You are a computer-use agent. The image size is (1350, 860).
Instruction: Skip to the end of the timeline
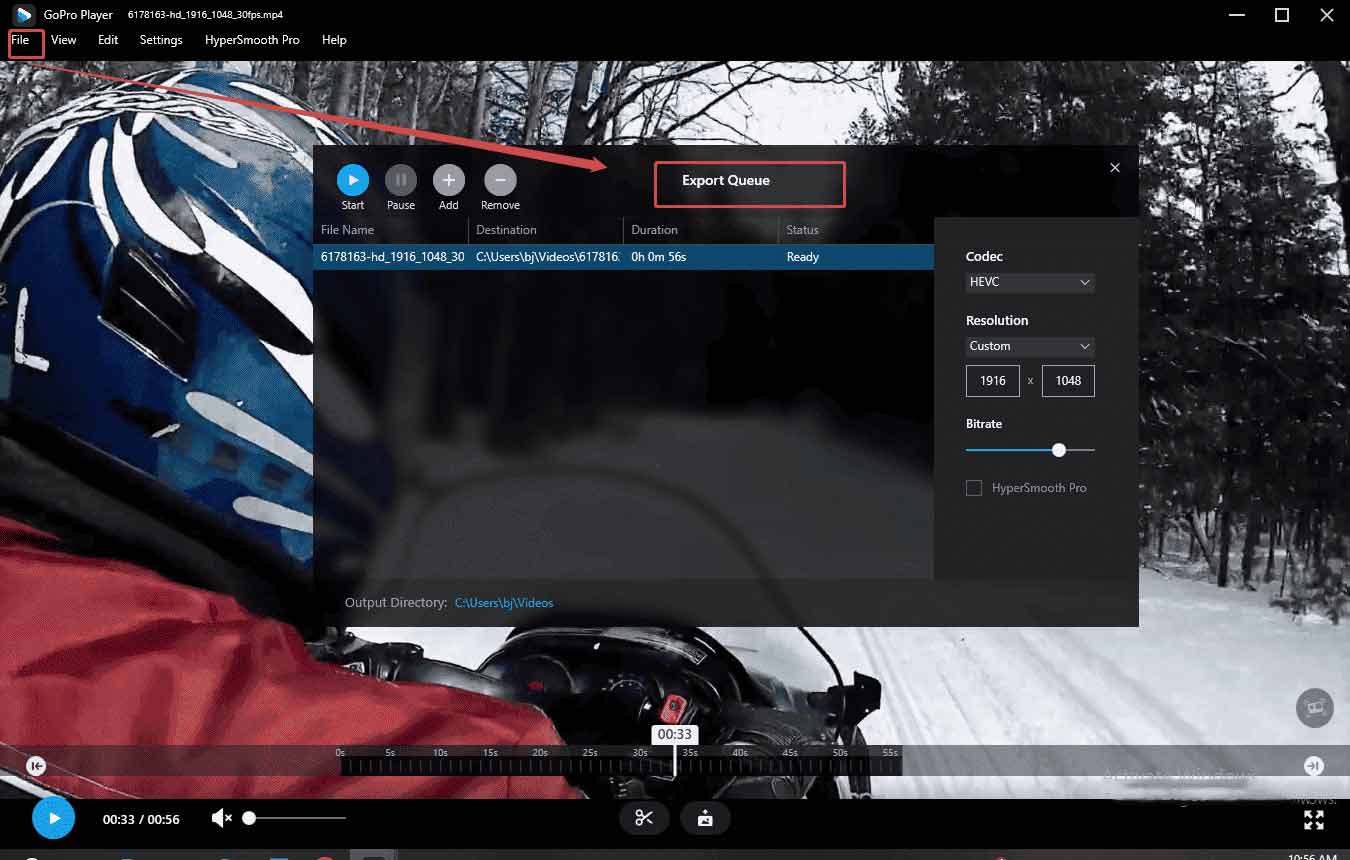(1313, 765)
